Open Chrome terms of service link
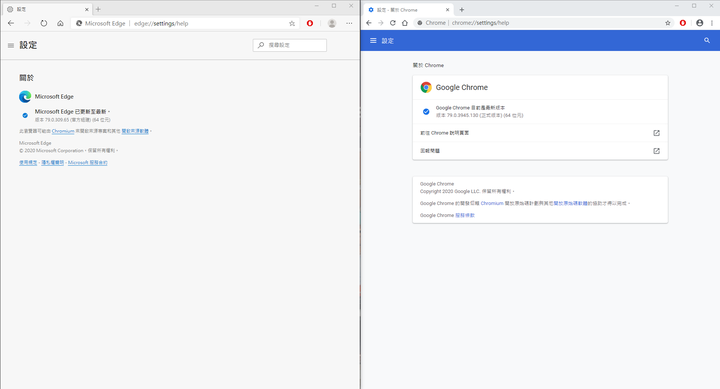This screenshot has width=720, height=389. 465,215
